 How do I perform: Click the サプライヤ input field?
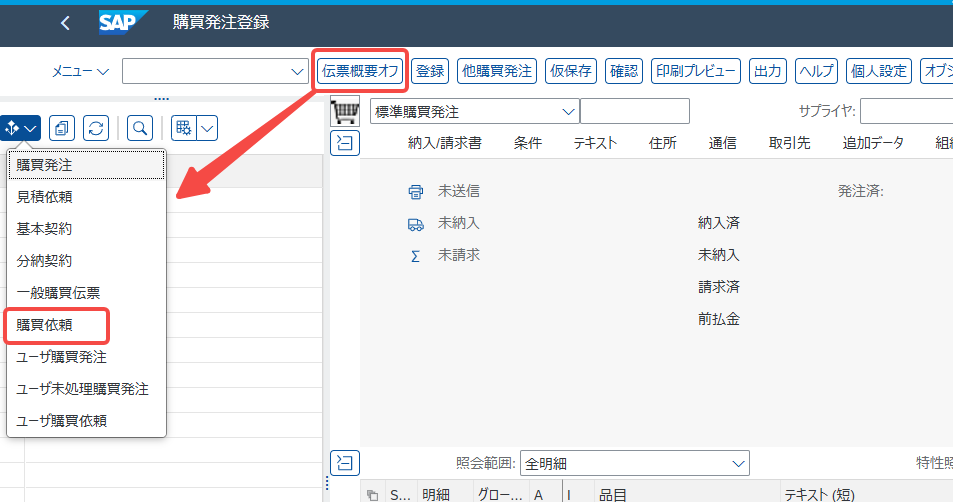tap(905, 111)
